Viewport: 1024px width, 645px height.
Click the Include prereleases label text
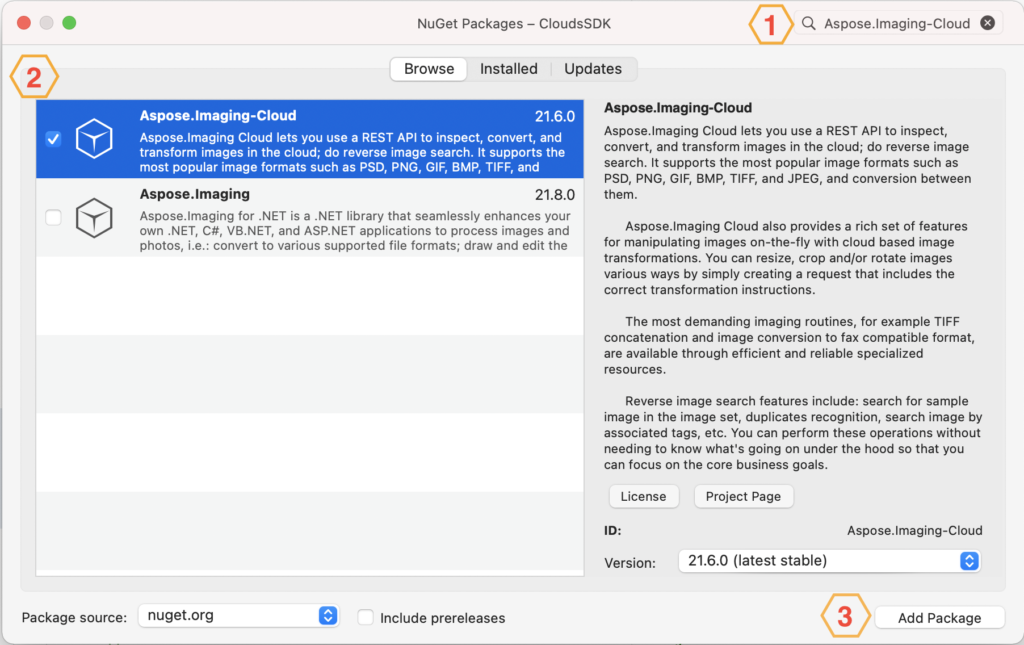442,618
